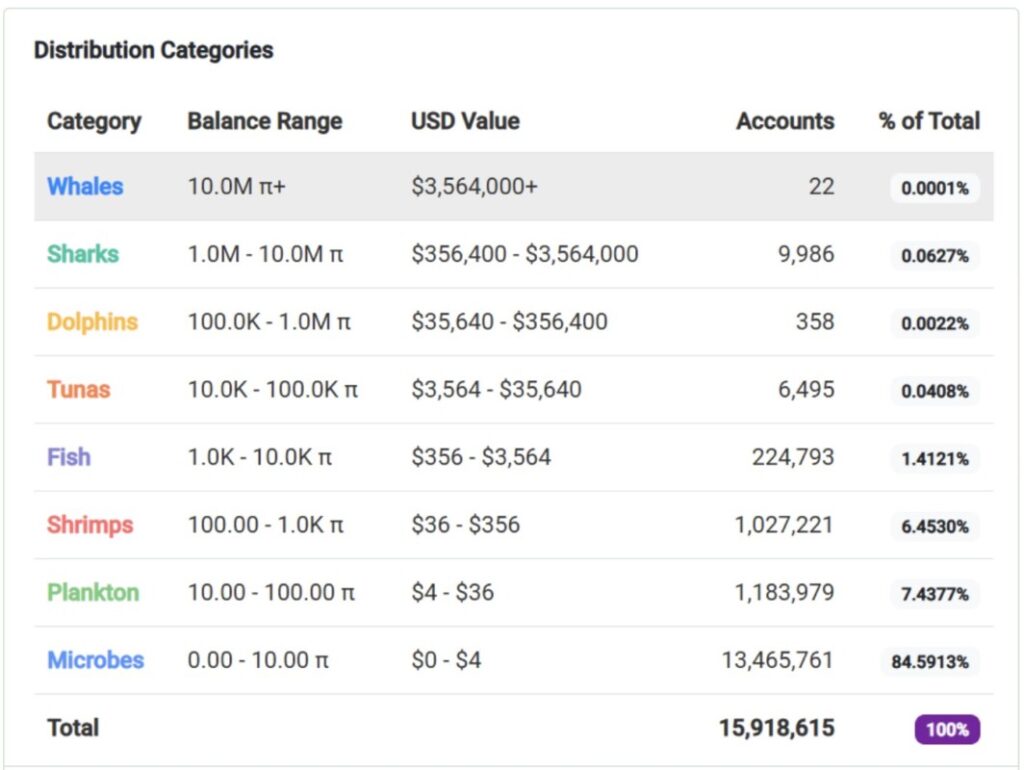Click the % of Total column header

(x=929, y=121)
